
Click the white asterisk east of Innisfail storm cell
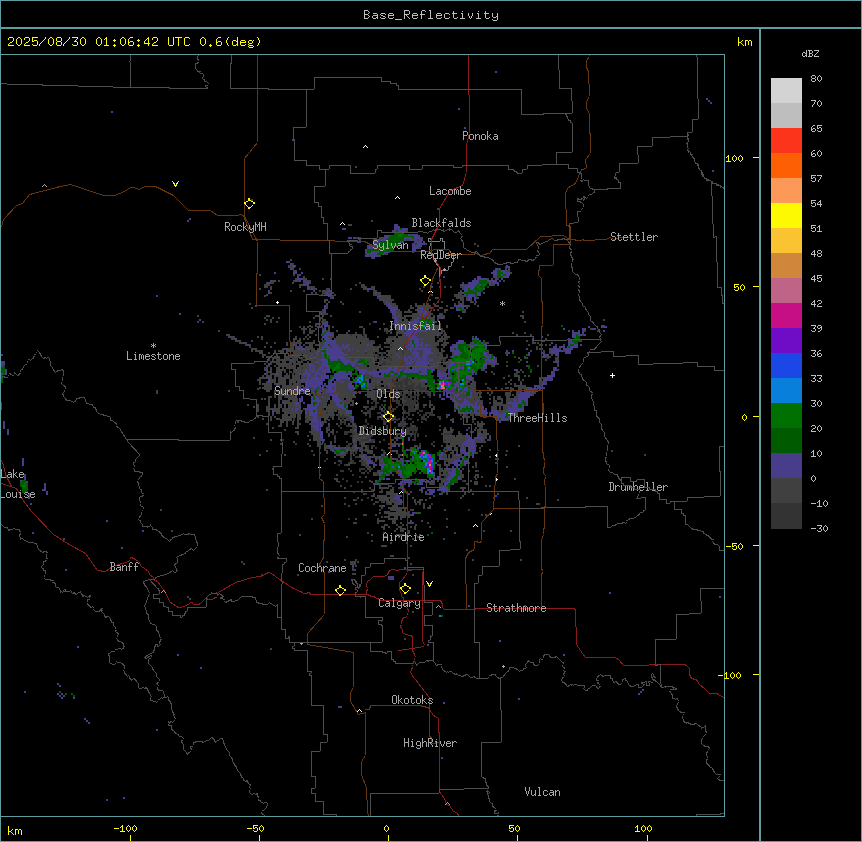pyautogui.click(x=502, y=303)
